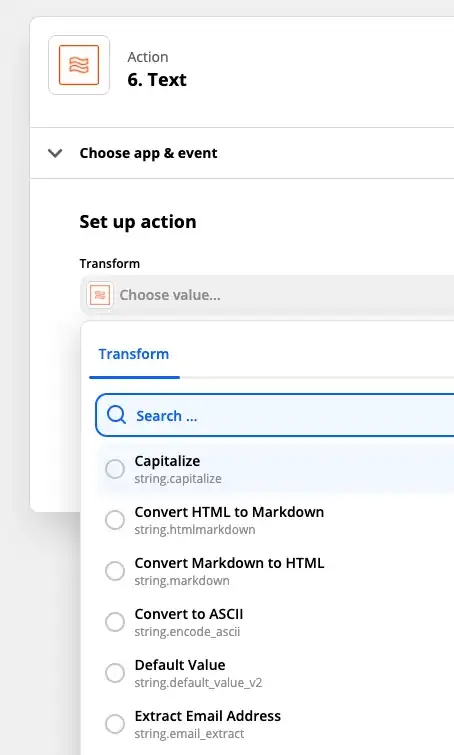
Task: Open the Transform Choose value dropdown
Action: click(267, 295)
